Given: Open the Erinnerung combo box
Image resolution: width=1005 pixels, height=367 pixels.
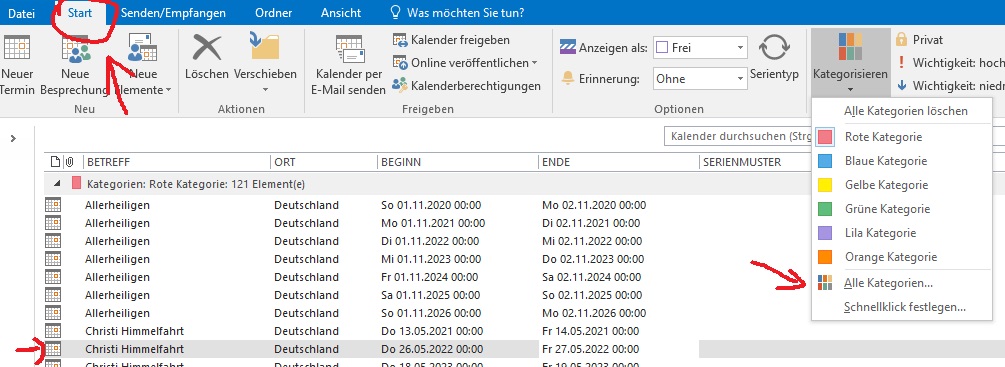Looking at the screenshot, I should click(700, 79).
